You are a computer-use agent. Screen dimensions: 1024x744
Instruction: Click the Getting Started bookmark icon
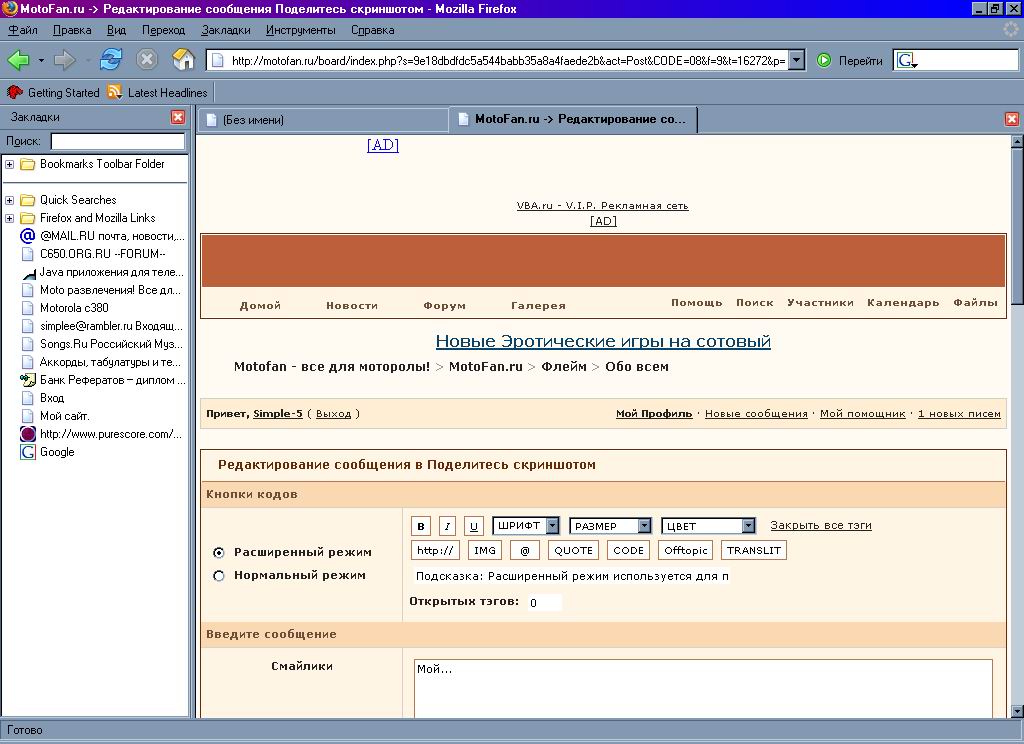pyautogui.click(x=14, y=92)
